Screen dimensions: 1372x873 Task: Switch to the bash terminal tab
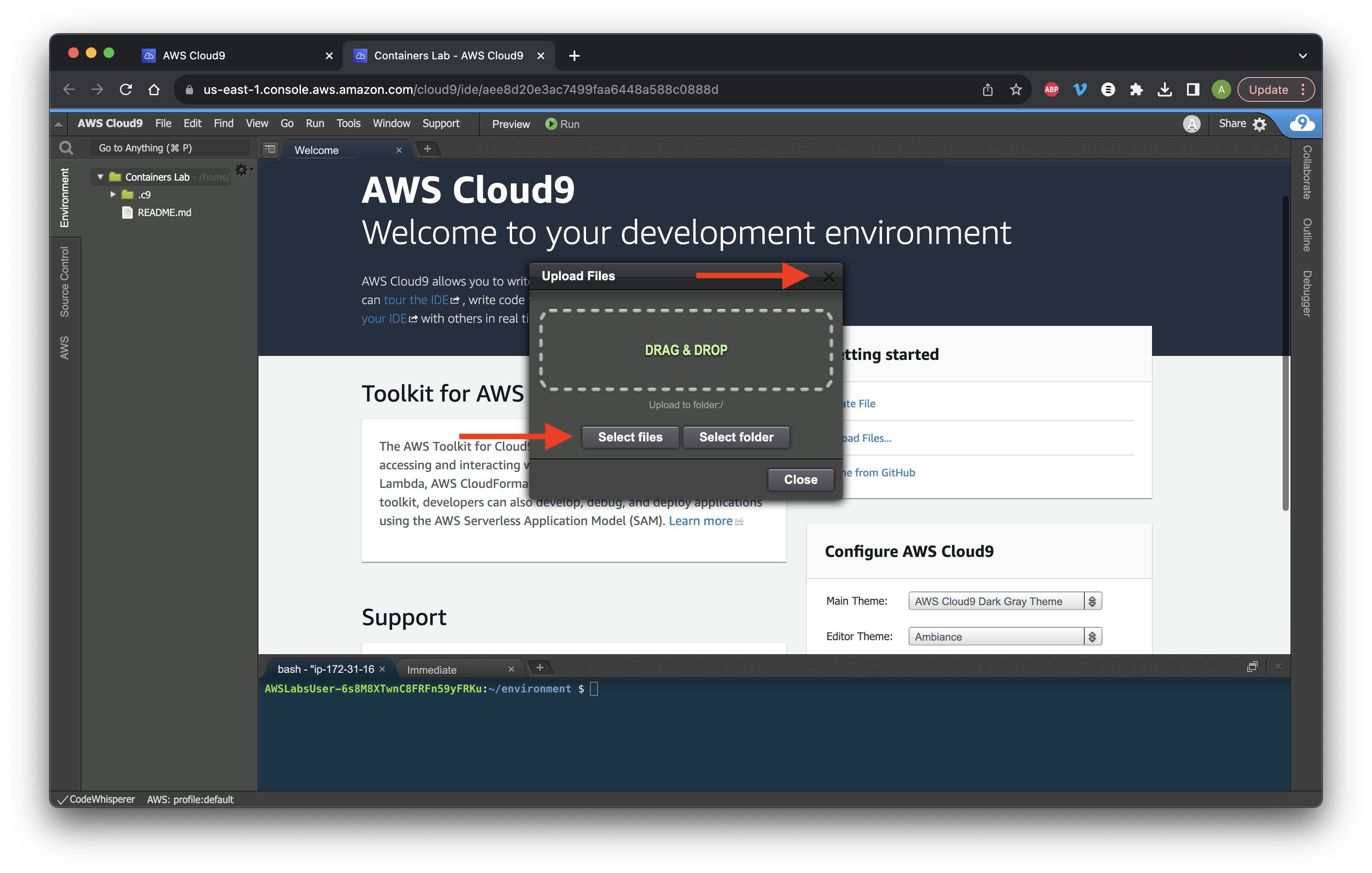point(325,669)
